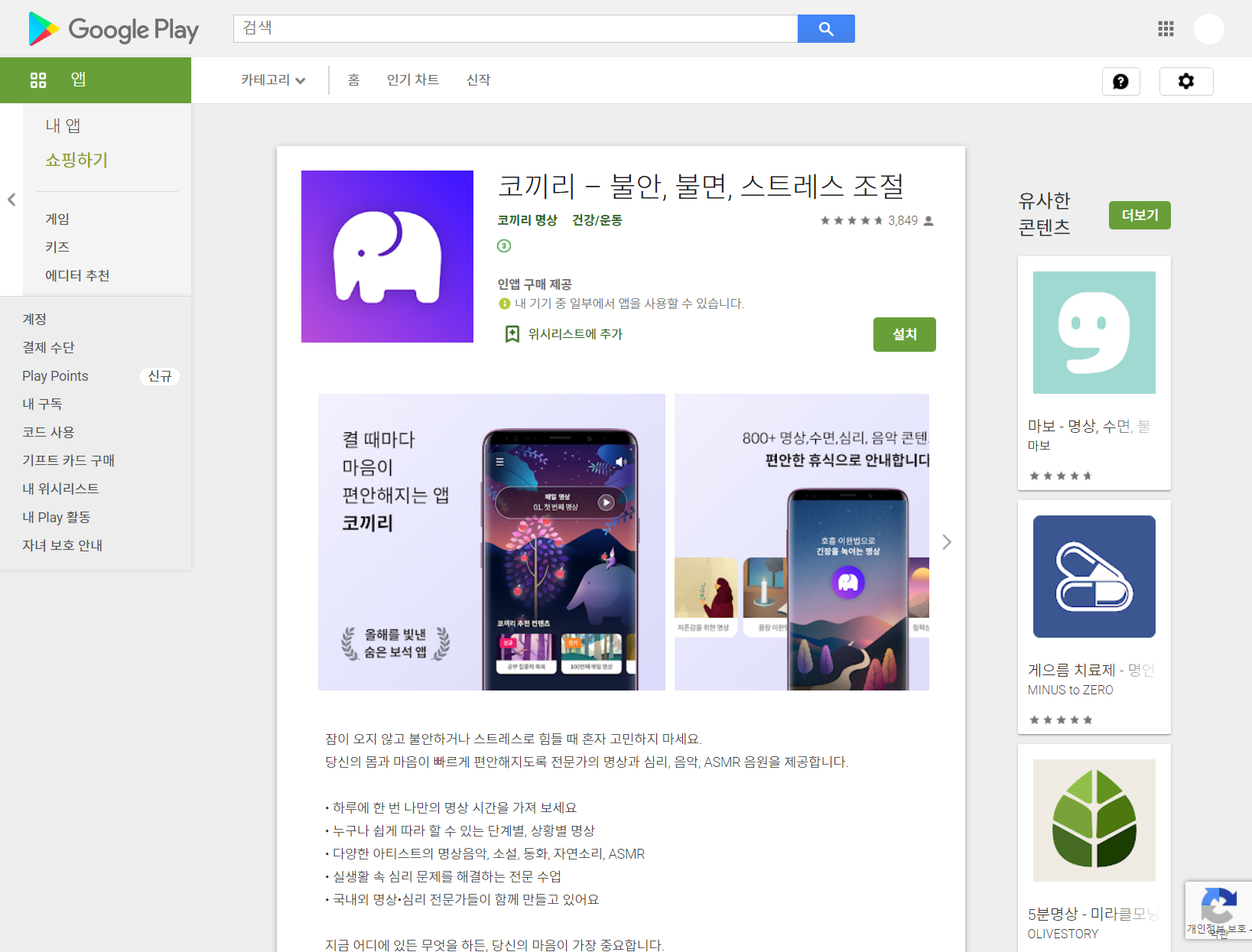Image resolution: width=1252 pixels, height=952 pixels.
Task: Open the first screenshot 결 때마다 마음이 편안해지는 앱
Action: click(x=492, y=542)
